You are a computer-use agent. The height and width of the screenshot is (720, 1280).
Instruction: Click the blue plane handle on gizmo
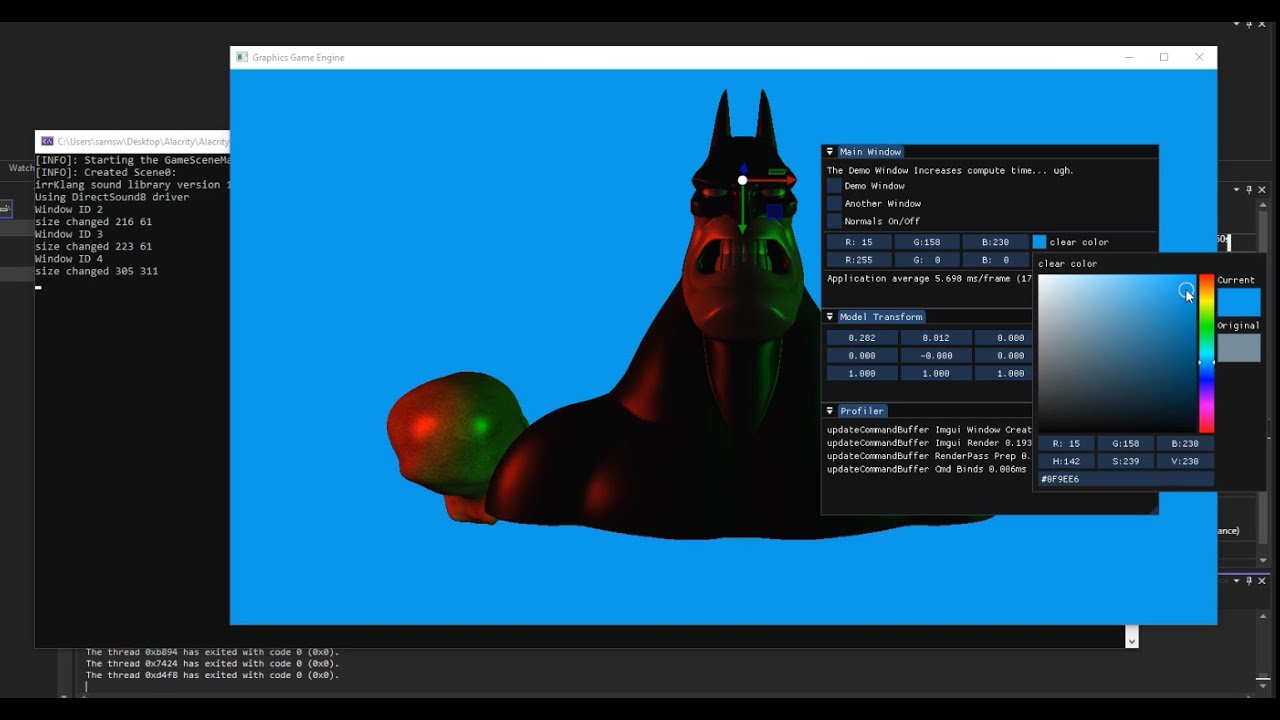pos(775,211)
